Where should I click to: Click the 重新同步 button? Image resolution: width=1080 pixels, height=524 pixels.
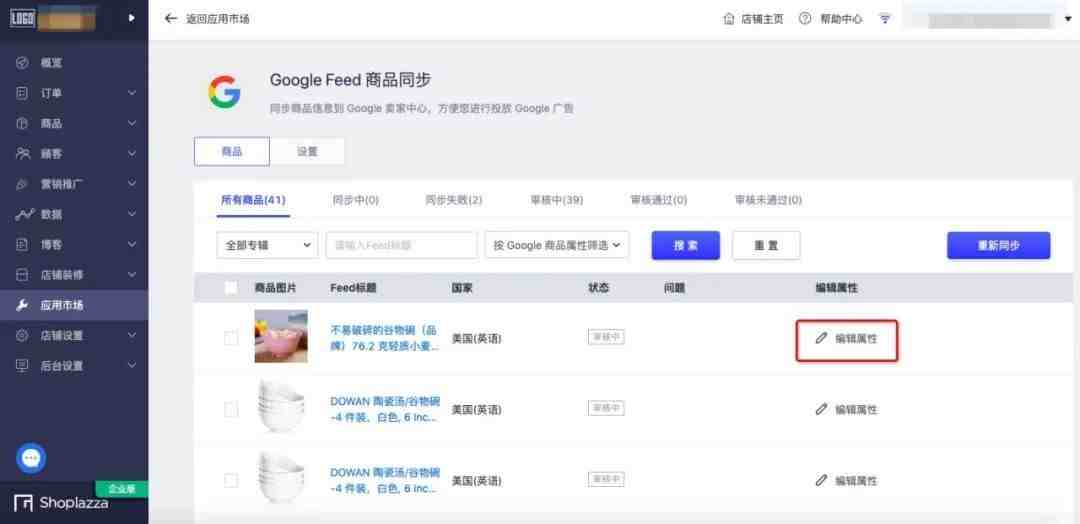998,245
